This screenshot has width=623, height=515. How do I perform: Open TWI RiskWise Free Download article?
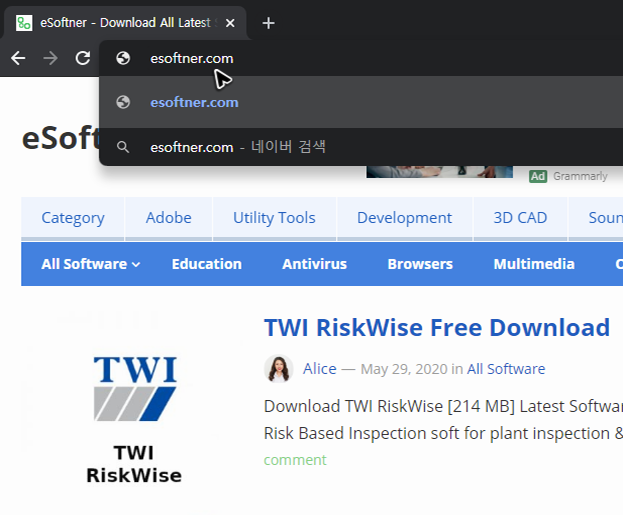(x=437, y=328)
